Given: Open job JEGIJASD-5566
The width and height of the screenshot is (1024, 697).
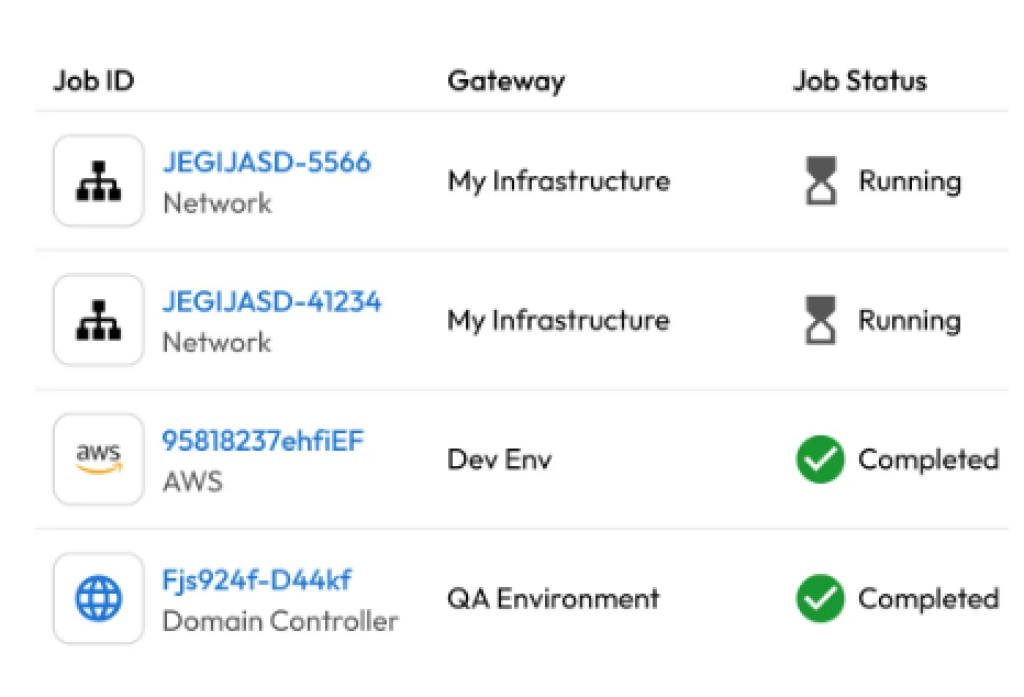Looking at the screenshot, I should pos(266,162).
